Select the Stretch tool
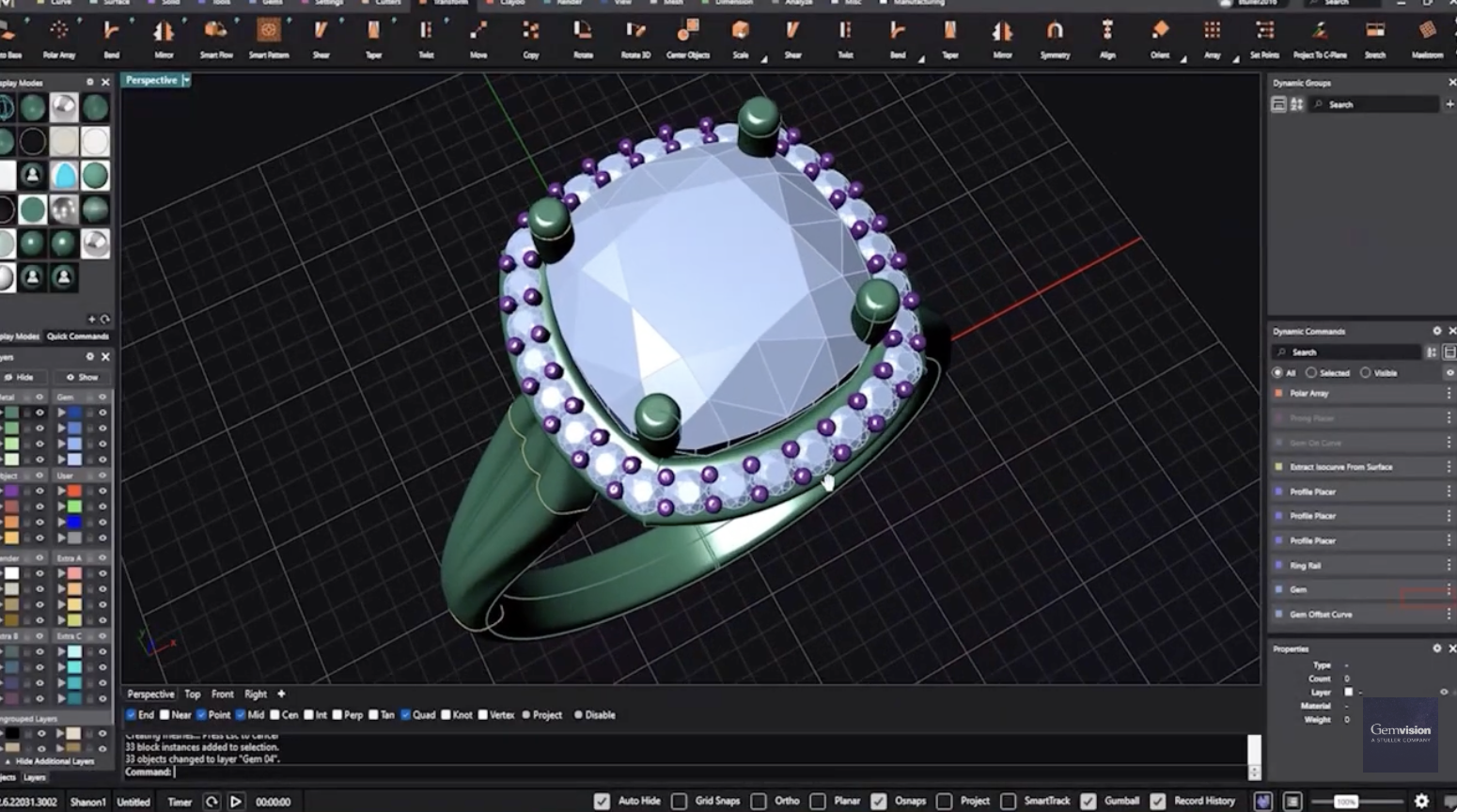Screen dimensions: 1457x812 coord(1374,39)
